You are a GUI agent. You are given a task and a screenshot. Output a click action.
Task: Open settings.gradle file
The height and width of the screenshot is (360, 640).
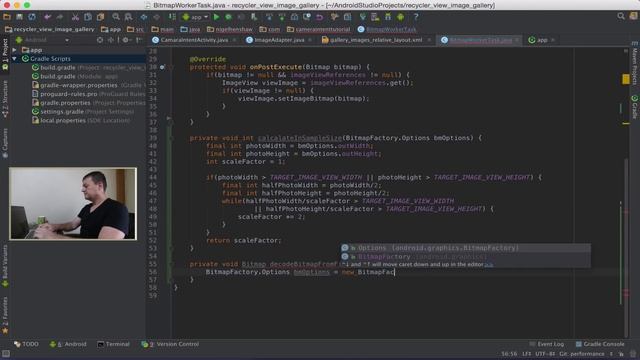point(83,111)
